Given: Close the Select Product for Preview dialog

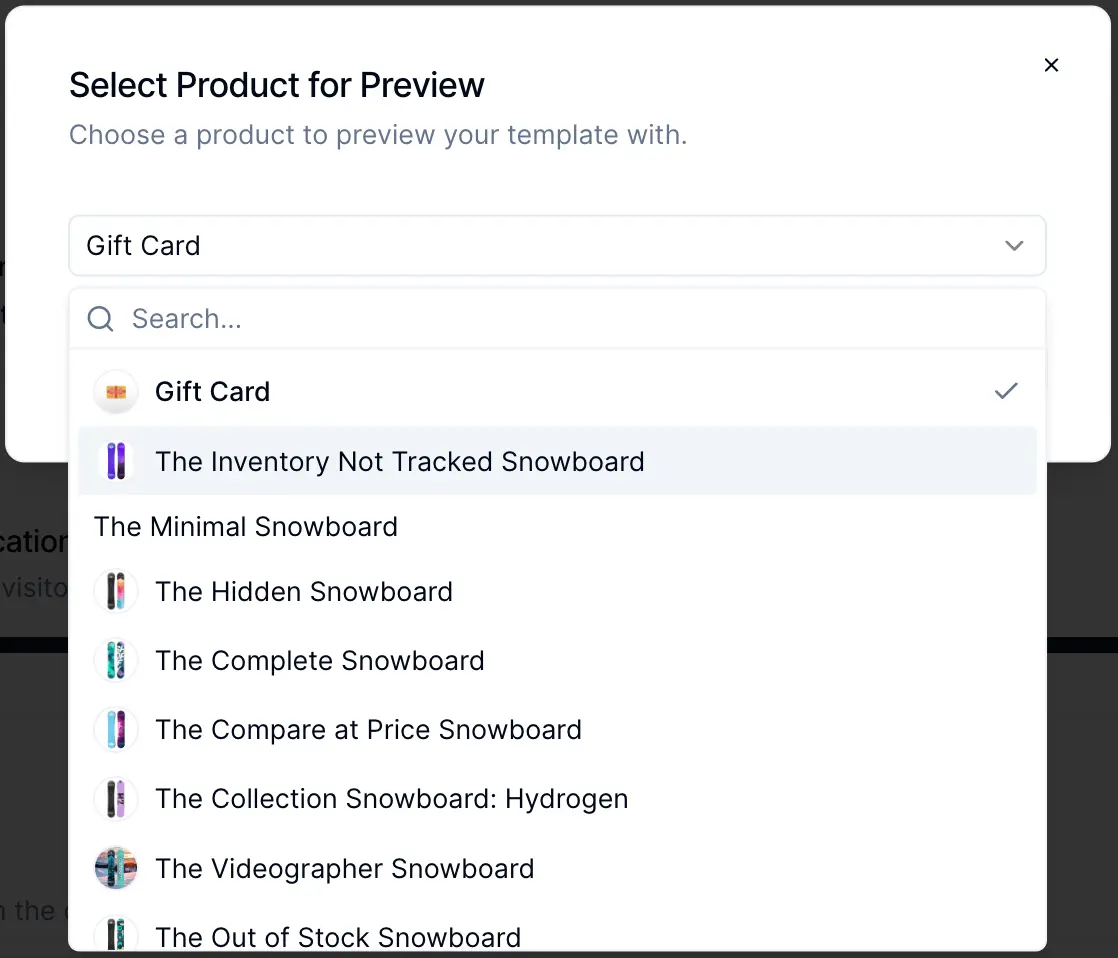Looking at the screenshot, I should [x=1051, y=65].
